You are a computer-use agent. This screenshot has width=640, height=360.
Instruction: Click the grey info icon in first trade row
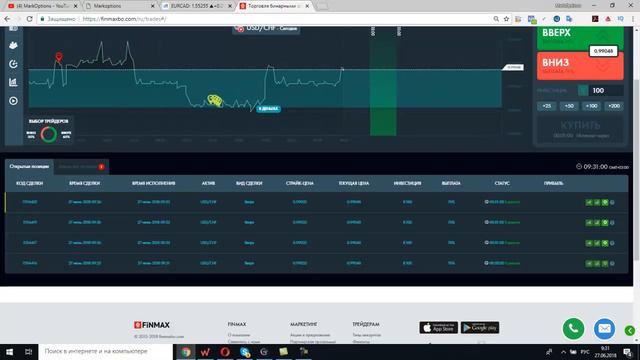612,202
